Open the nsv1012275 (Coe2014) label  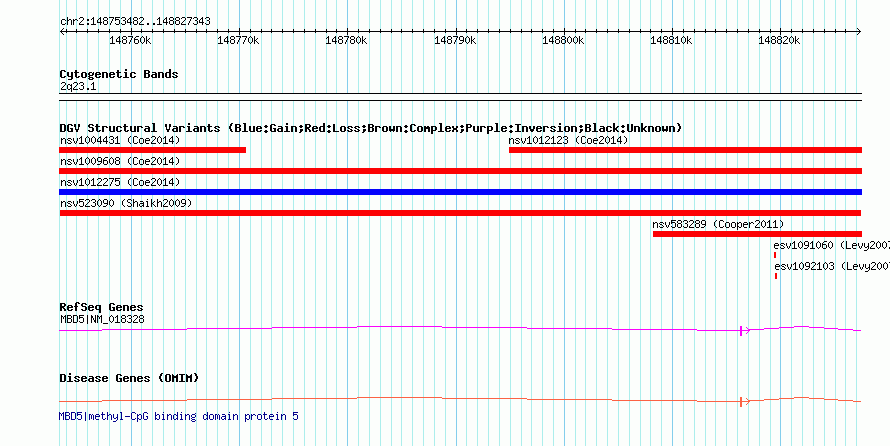[120, 182]
